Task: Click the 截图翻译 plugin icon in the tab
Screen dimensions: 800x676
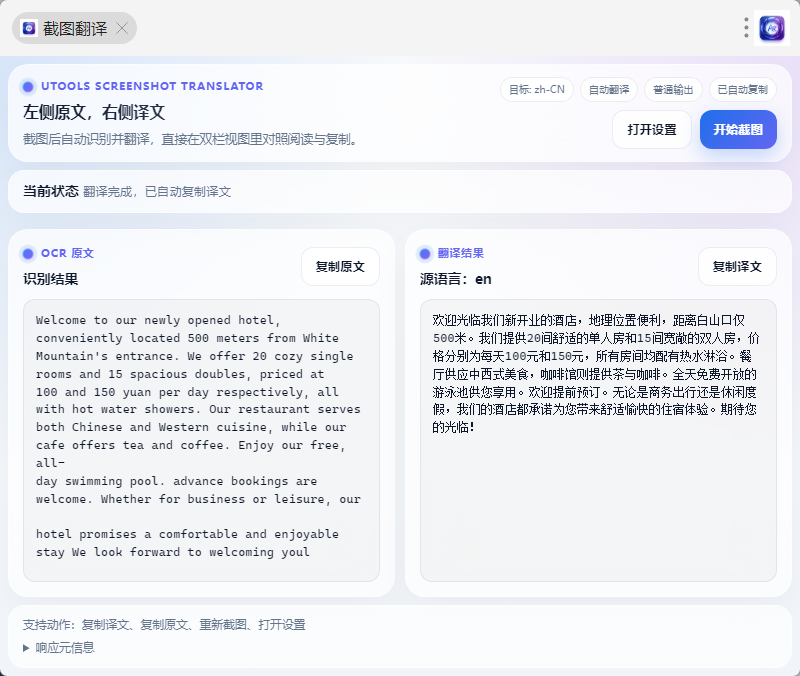Action: click(x=29, y=28)
